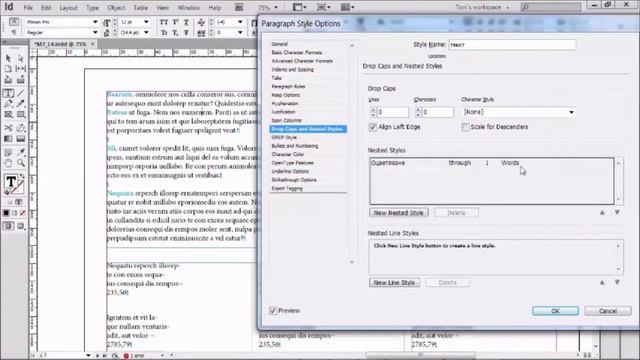Click the All Caps formatting icon
The image size is (640, 360).
(164, 22)
